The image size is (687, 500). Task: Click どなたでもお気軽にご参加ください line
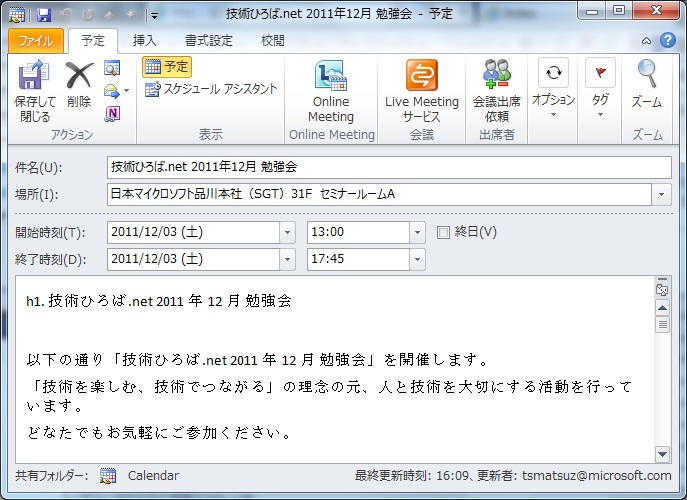[159, 433]
